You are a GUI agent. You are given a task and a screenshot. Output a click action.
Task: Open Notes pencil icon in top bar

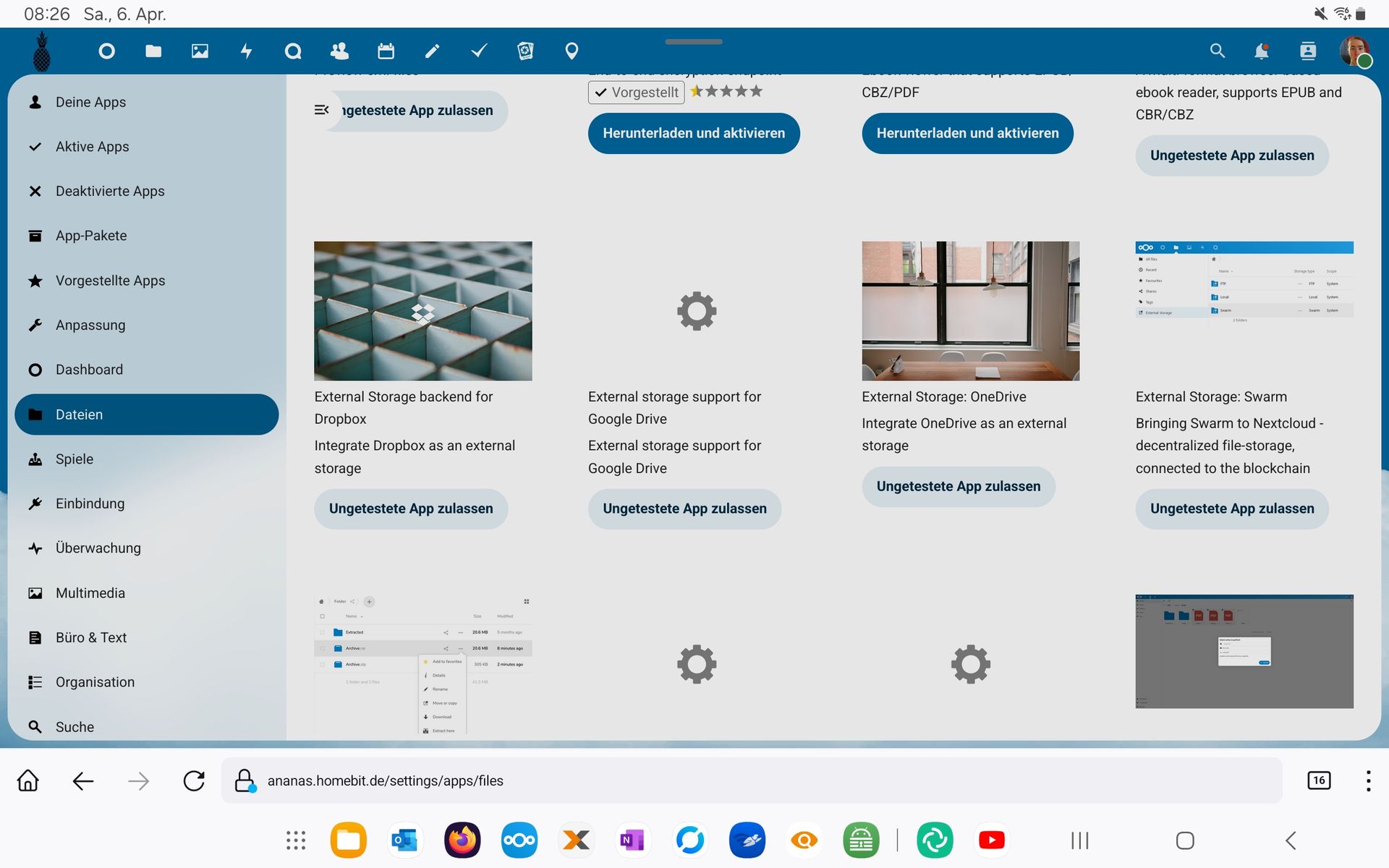click(x=433, y=51)
